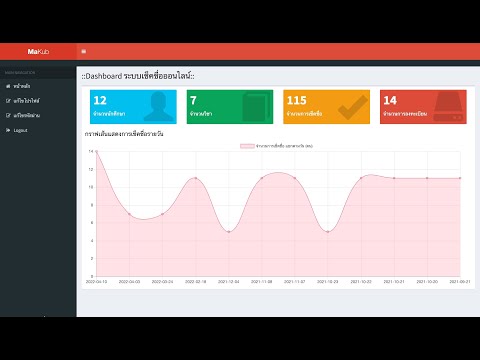The width and height of the screenshot is (480, 360).
Task: Click the book icon on green card
Action: pyautogui.click(x=255, y=107)
